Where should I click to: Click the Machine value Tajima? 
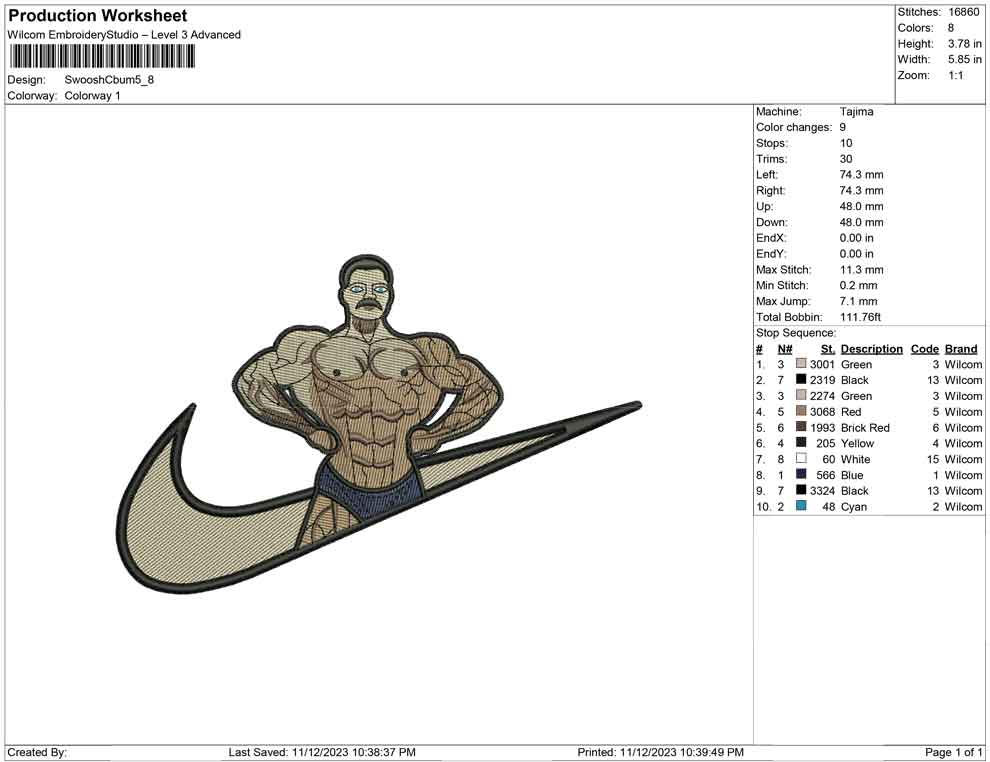coord(856,112)
